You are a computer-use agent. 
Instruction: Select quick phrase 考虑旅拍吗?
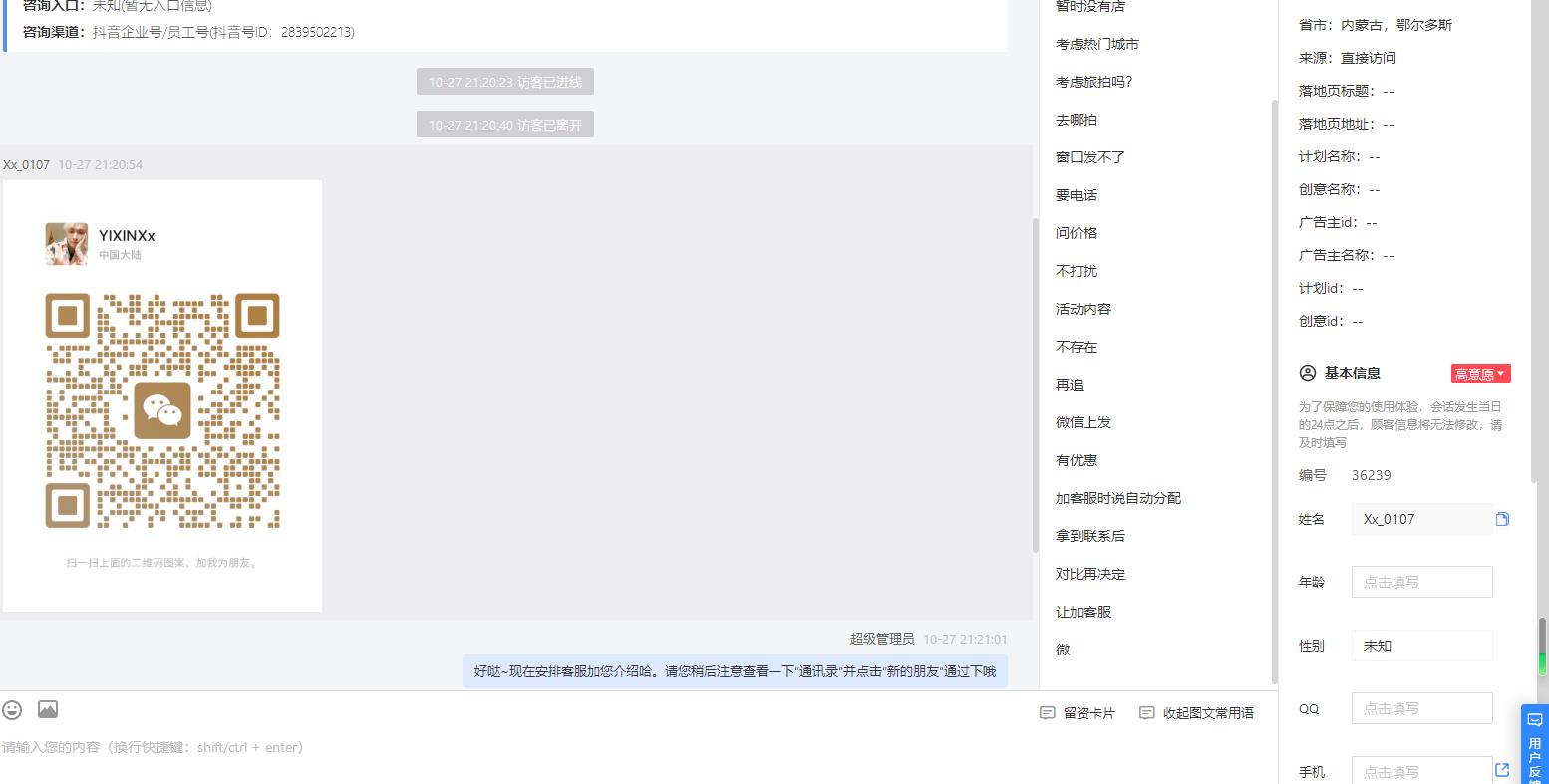coord(1094,82)
